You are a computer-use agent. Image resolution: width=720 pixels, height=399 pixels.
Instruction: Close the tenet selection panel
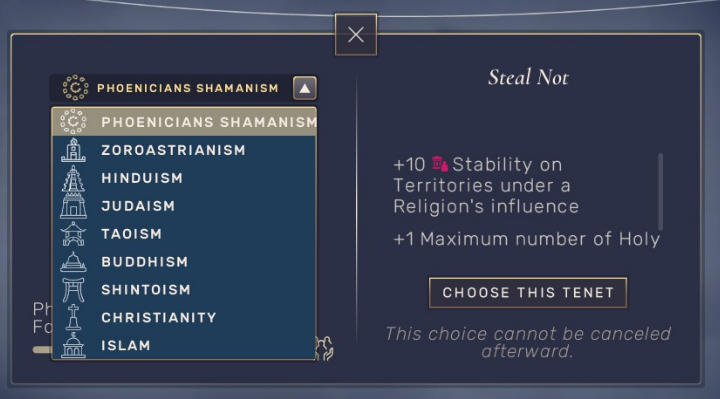tap(356, 34)
